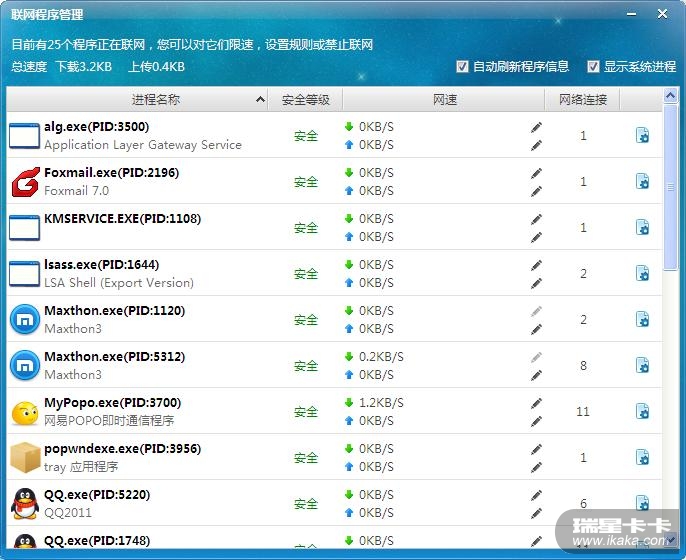The width and height of the screenshot is (686, 560).
Task: Sort by 网络连接 column header
Action: pyautogui.click(x=582, y=99)
